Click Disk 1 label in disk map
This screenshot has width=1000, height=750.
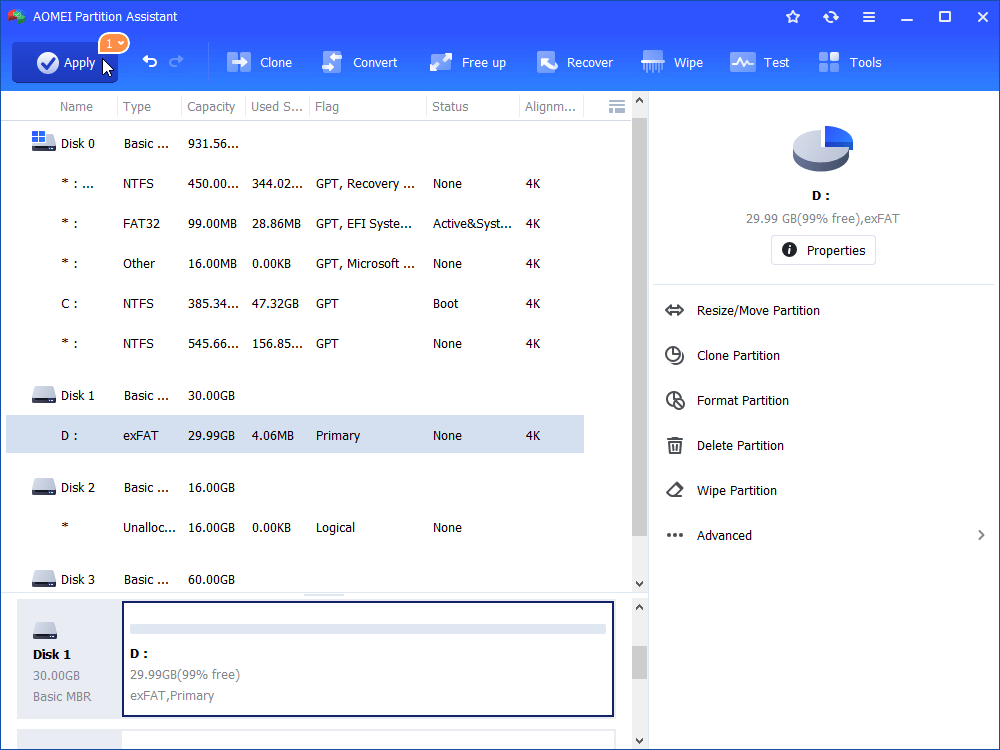(52, 654)
